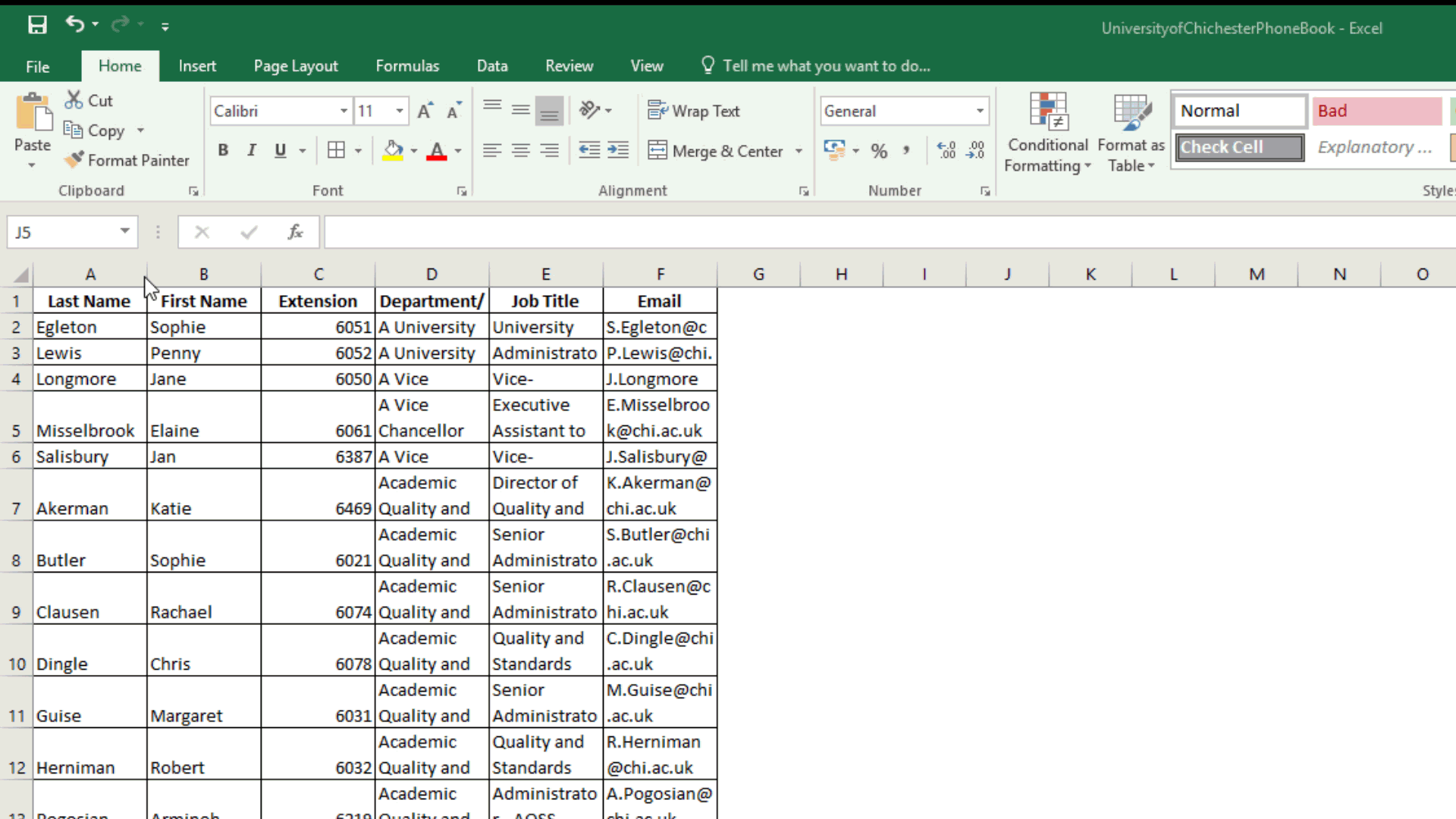Open the Font size dropdown
The image size is (1456, 819).
coord(399,110)
